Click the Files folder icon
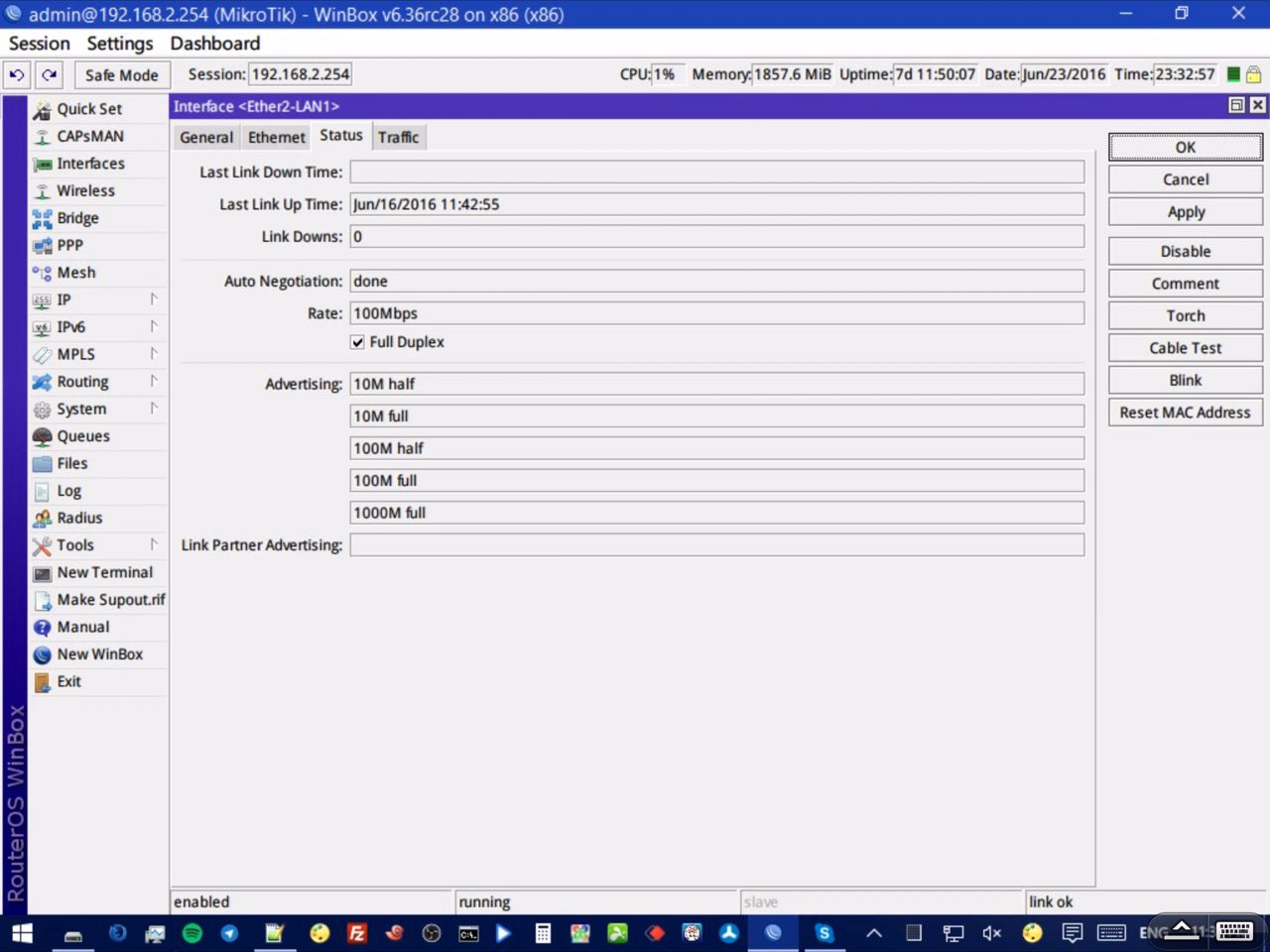This screenshot has height=952, width=1270. (x=42, y=464)
